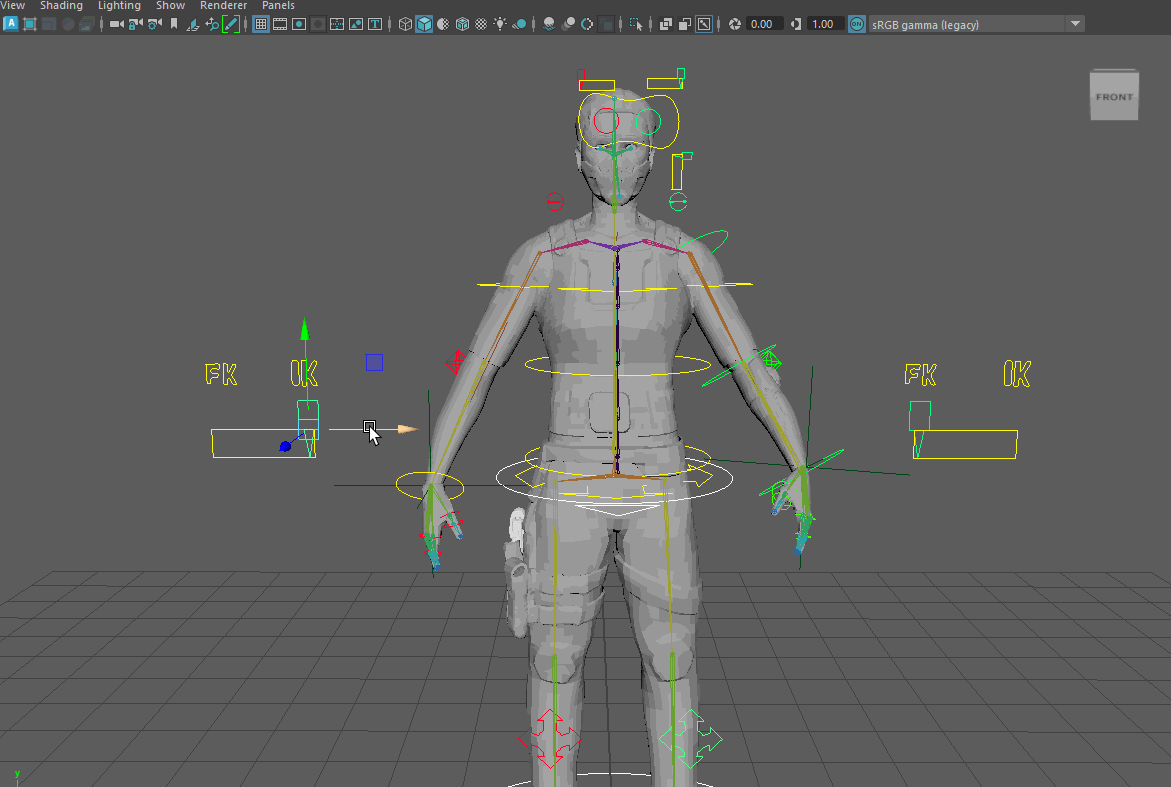1171x787 pixels.
Task: Click the wireframe display cube icon
Action: tap(405, 24)
